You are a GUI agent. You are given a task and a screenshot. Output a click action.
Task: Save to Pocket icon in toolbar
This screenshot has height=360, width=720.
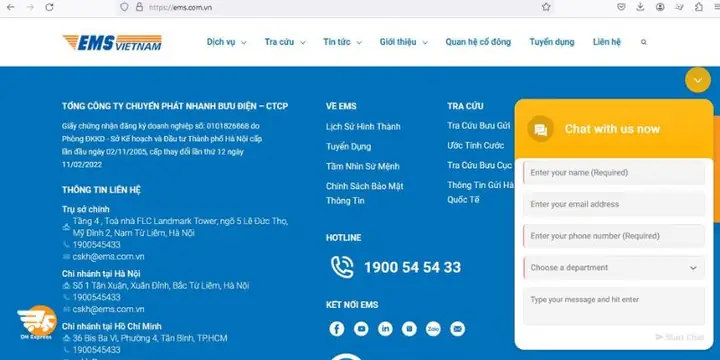pos(621,7)
